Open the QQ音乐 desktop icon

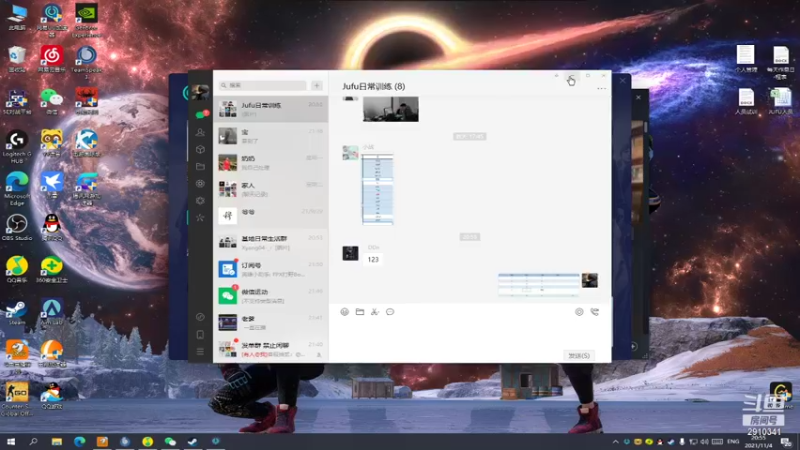coord(17,269)
